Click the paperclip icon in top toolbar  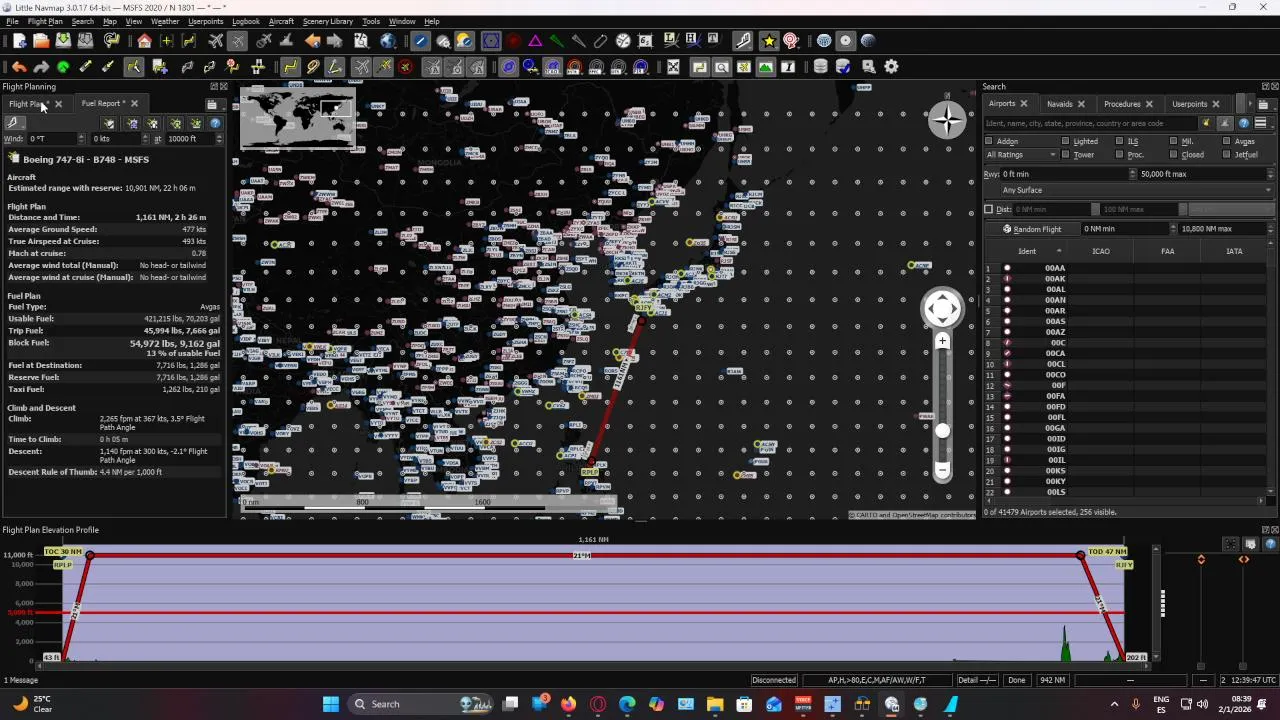(600, 41)
